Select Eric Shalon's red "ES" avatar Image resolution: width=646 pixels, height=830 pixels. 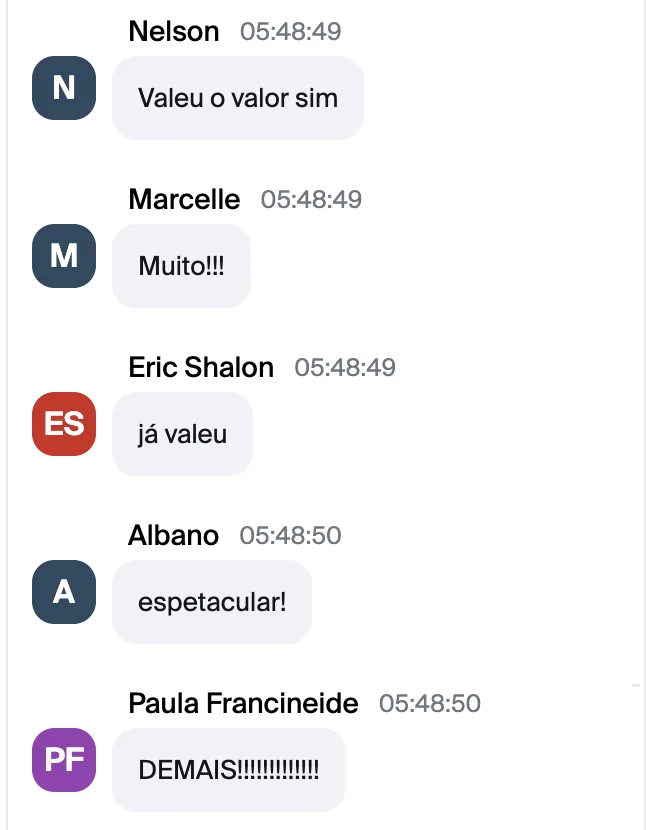(64, 423)
